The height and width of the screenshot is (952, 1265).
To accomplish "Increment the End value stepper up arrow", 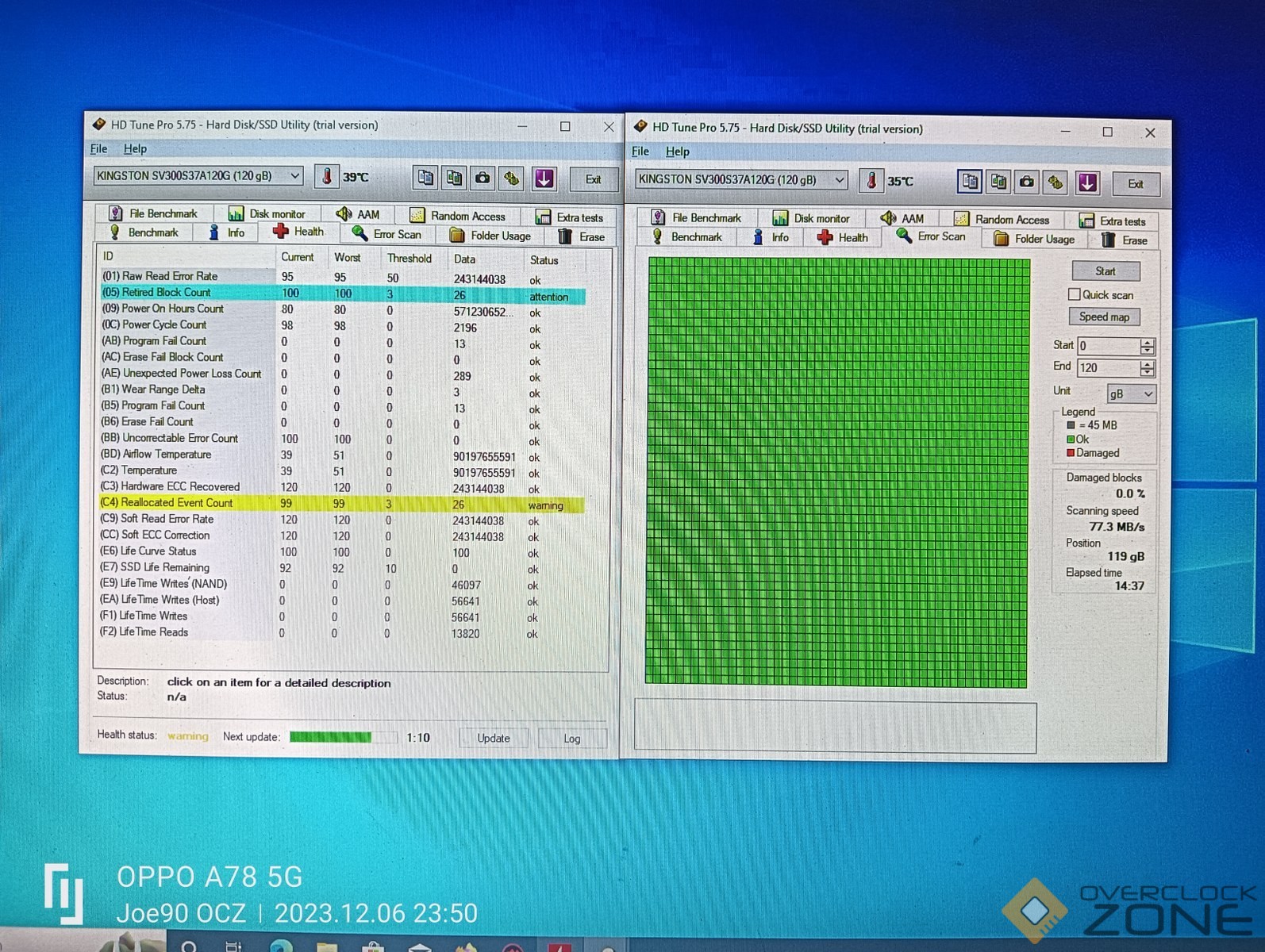I will 1147,364.
